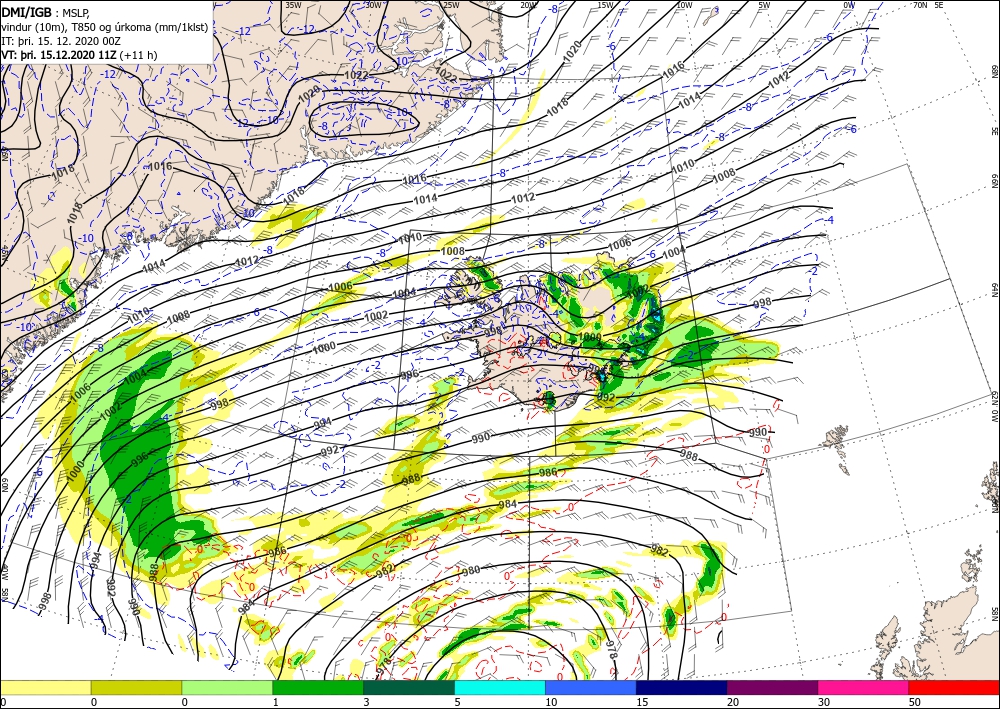Image resolution: width=1000 pixels, height=709 pixels.
Task: Click the olive yellow legend color swatch
Action: [x=136, y=687]
